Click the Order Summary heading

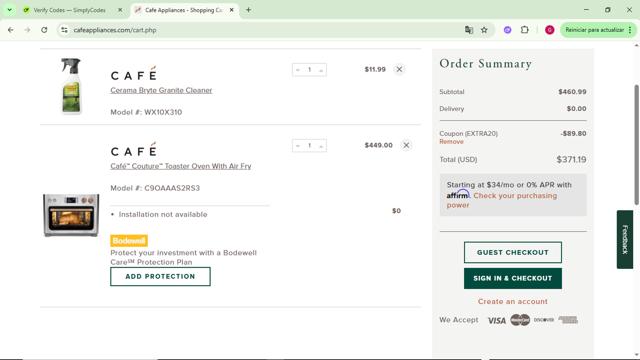coord(485,64)
